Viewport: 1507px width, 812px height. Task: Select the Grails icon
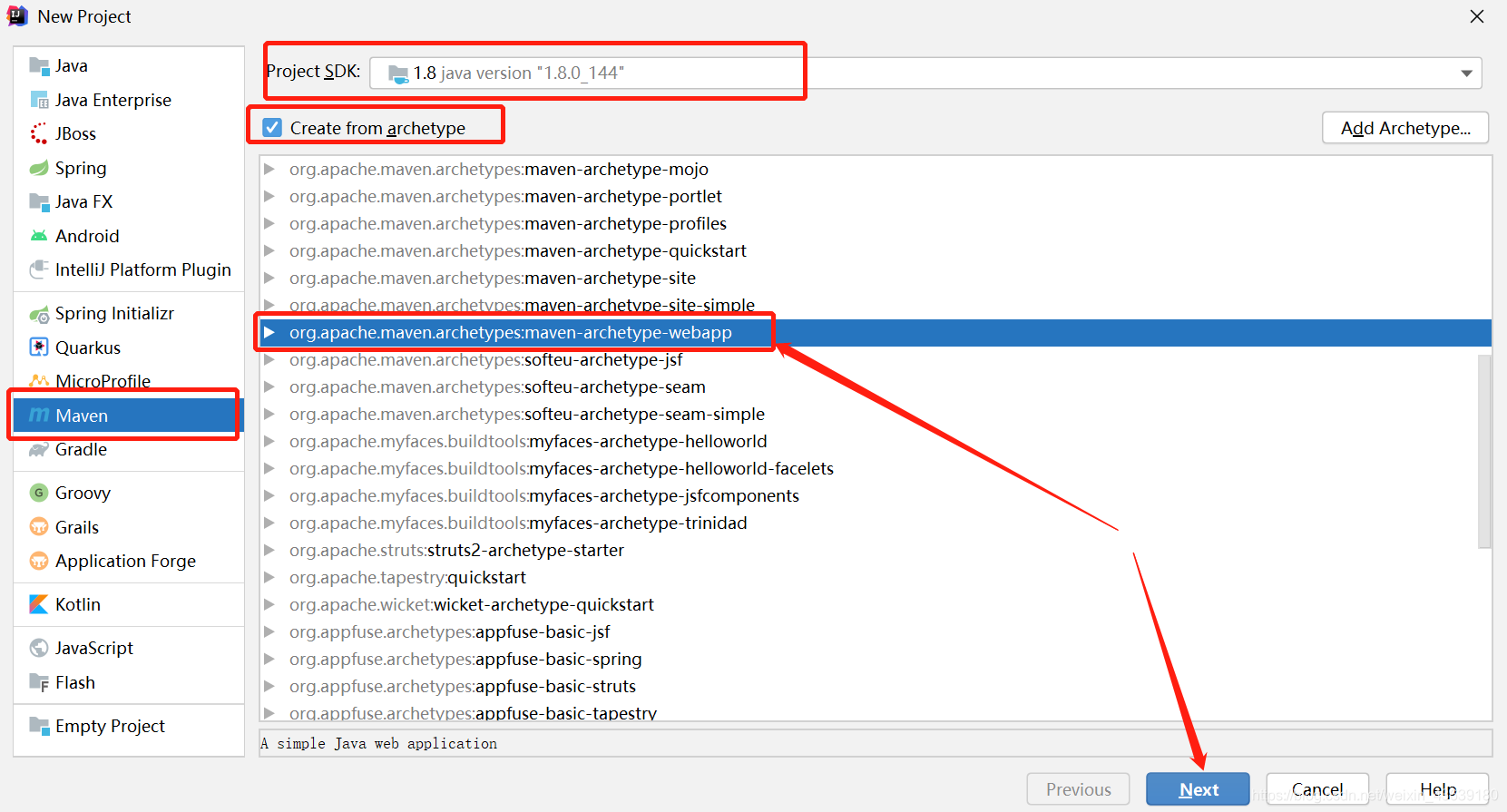(39, 527)
